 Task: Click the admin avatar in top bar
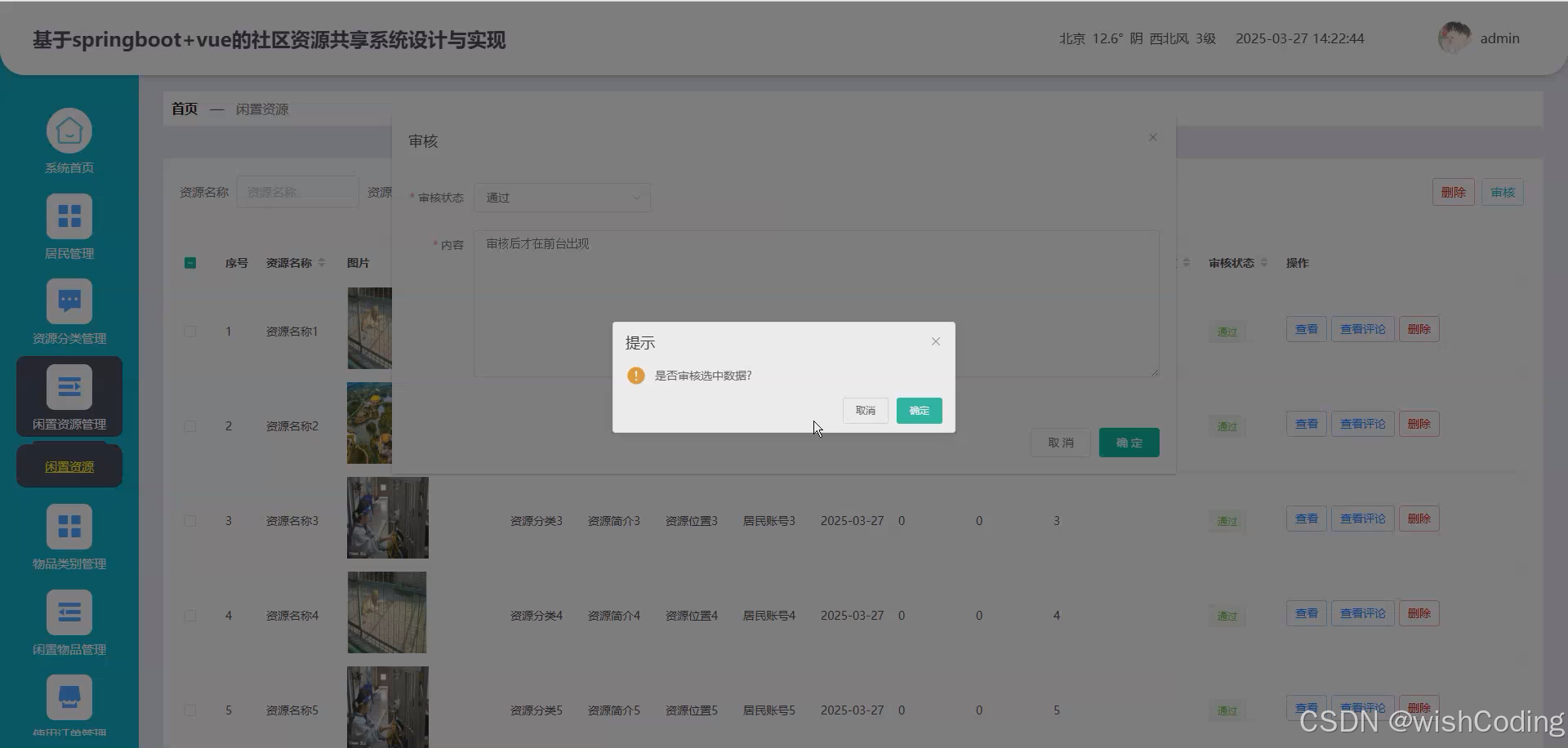1453,38
